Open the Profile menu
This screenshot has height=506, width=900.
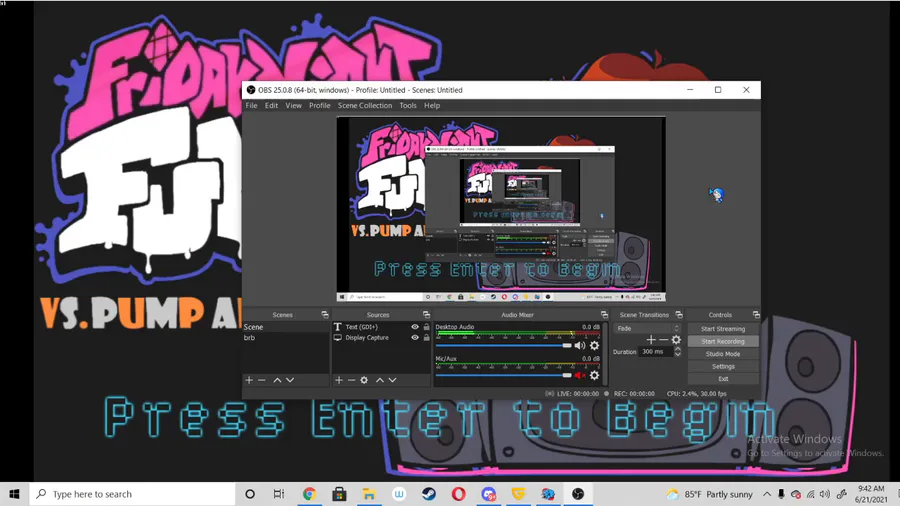320,106
